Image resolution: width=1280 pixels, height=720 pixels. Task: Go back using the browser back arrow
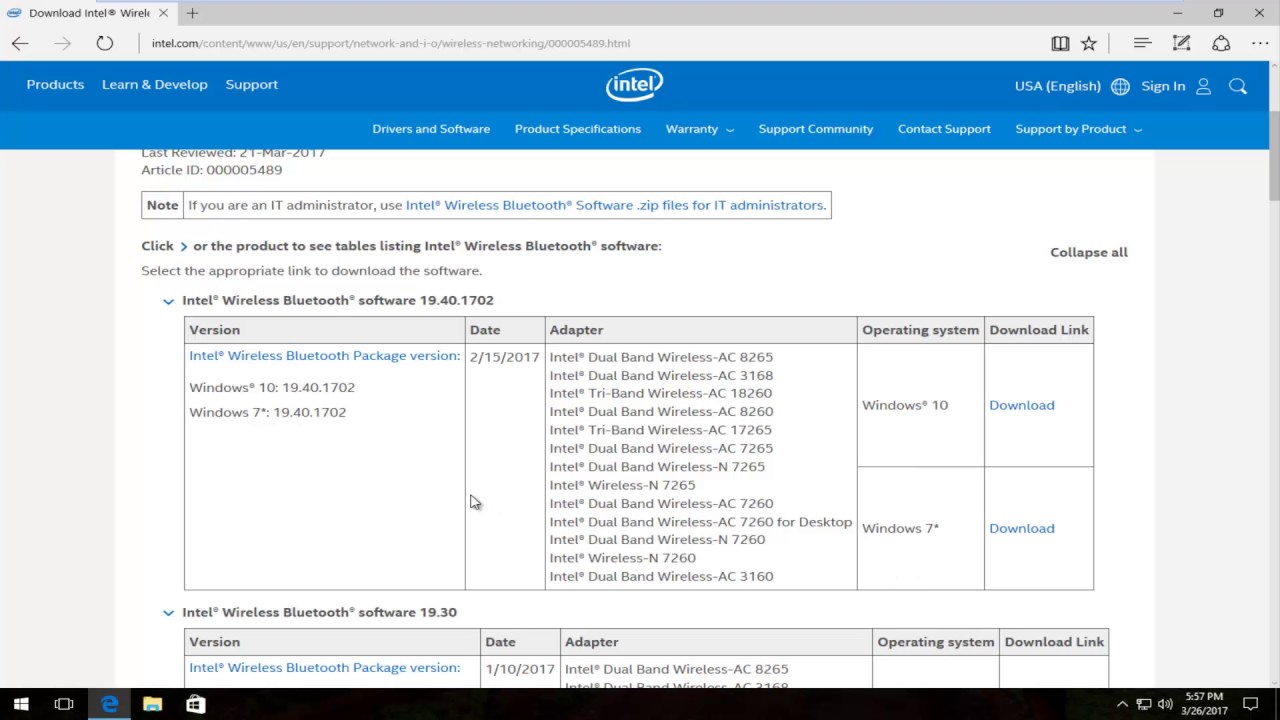coord(20,43)
